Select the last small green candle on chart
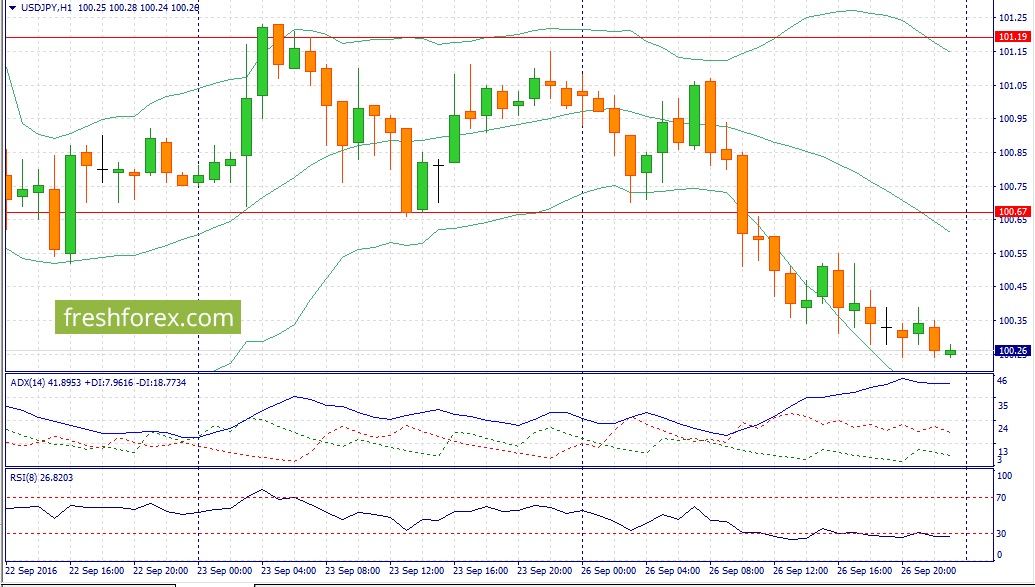This screenshot has height=587, width=1035. [951, 351]
